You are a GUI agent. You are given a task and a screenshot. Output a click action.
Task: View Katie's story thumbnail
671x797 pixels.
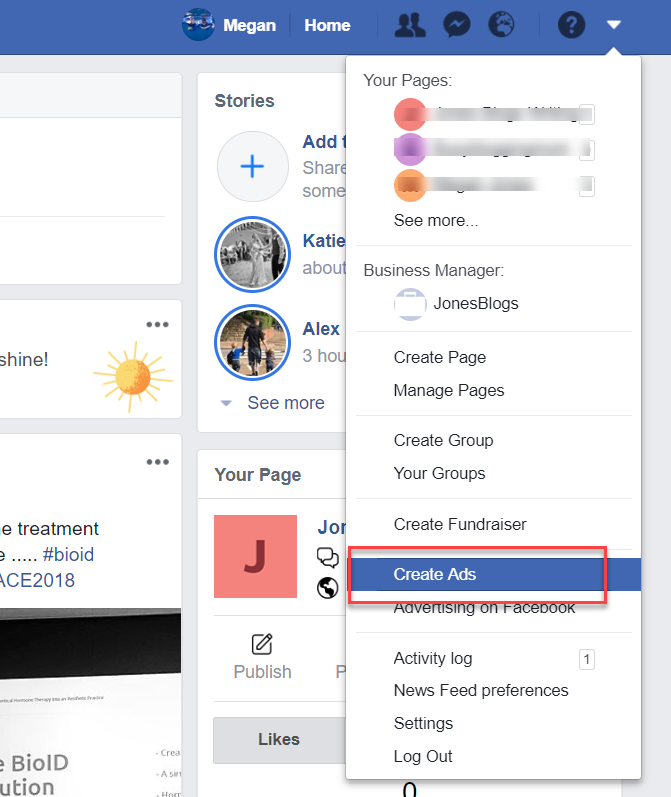[x=253, y=255]
